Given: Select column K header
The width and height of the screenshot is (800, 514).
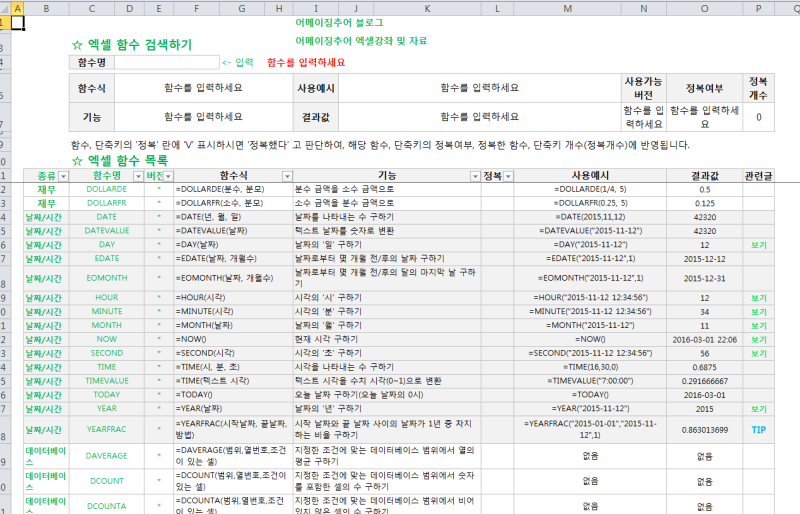Looking at the screenshot, I should [x=427, y=8].
